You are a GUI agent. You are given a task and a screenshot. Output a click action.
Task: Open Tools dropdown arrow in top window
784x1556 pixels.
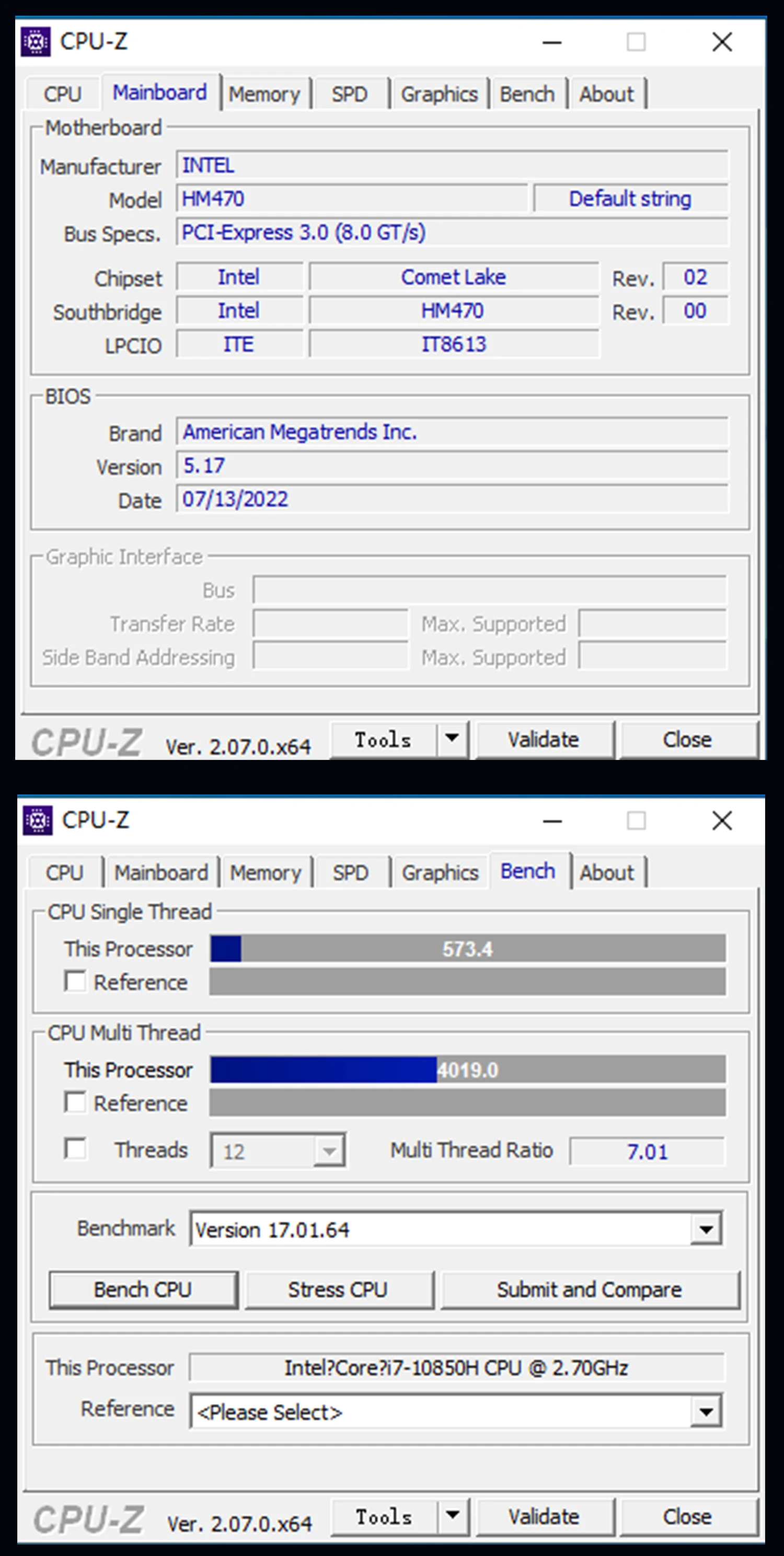tap(452, 738)
